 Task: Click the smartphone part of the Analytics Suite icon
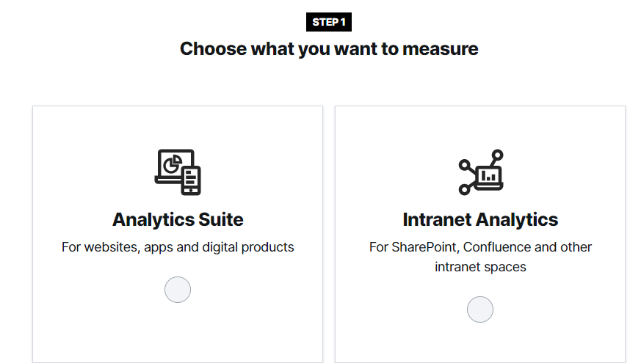click(191, 181)
